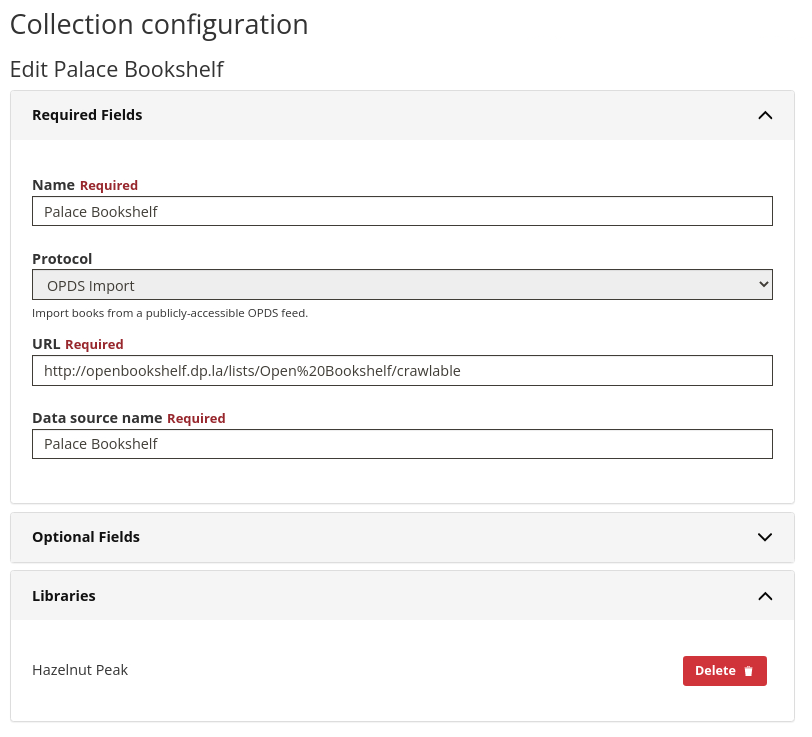Collapse Required Fields using its chevron icon
Screen dimensions: 812x737
pos(765,115)
